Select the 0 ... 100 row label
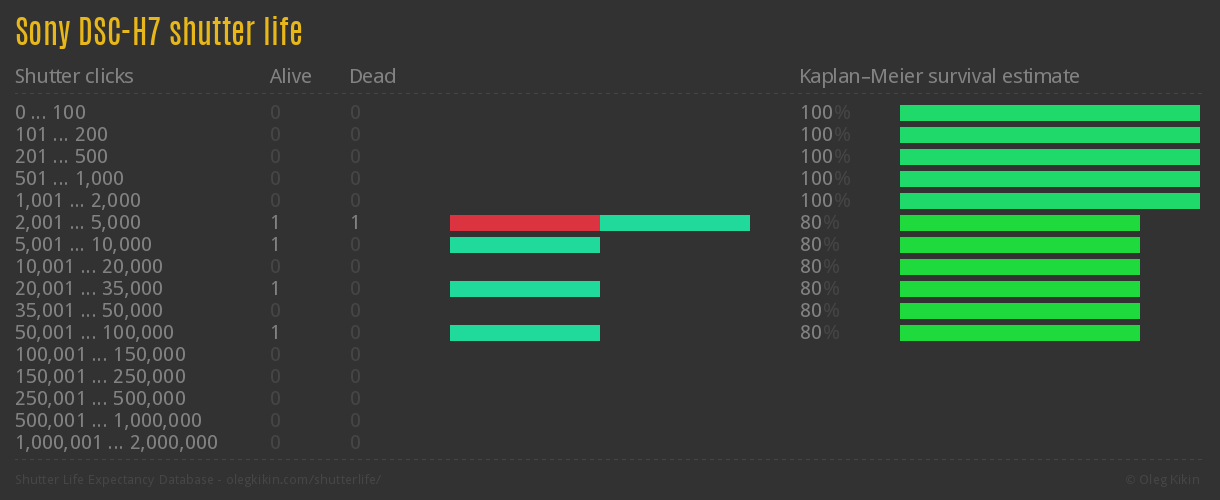 [x=50, y=113]
